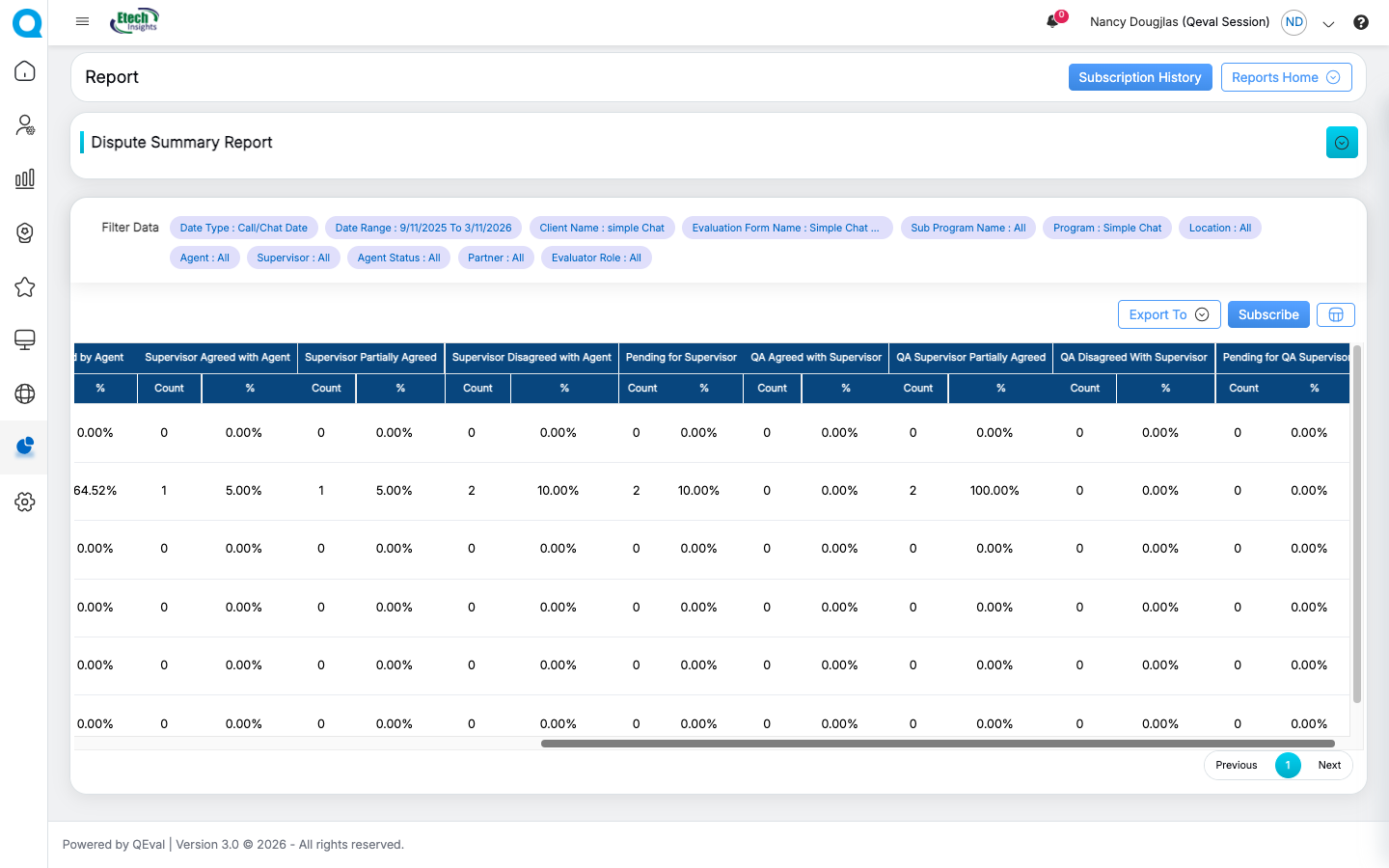Screen dimensions: 1389x868
Task: Go to the home icon in sidebar
Action: [x=25, y=71]
